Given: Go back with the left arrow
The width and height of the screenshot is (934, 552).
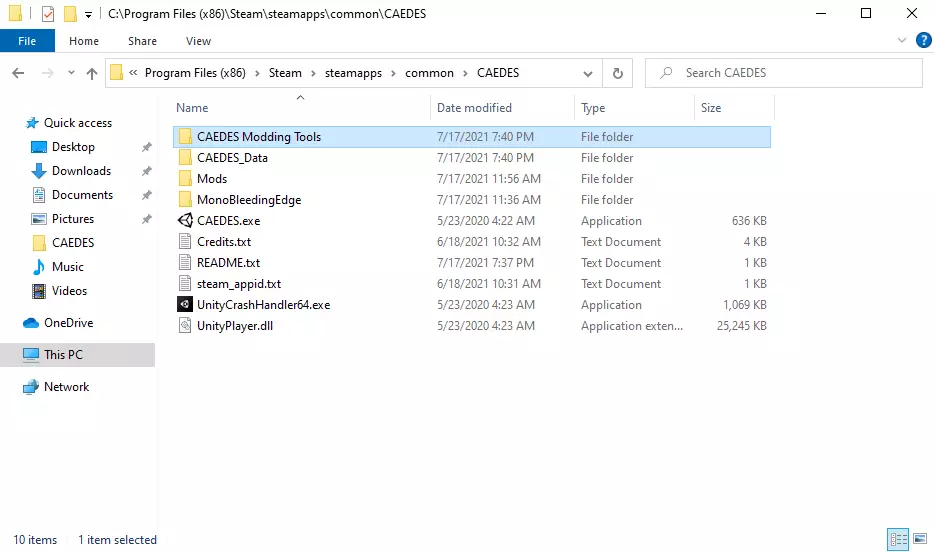Looking at the screenshot, I should (x=18, y=73).
